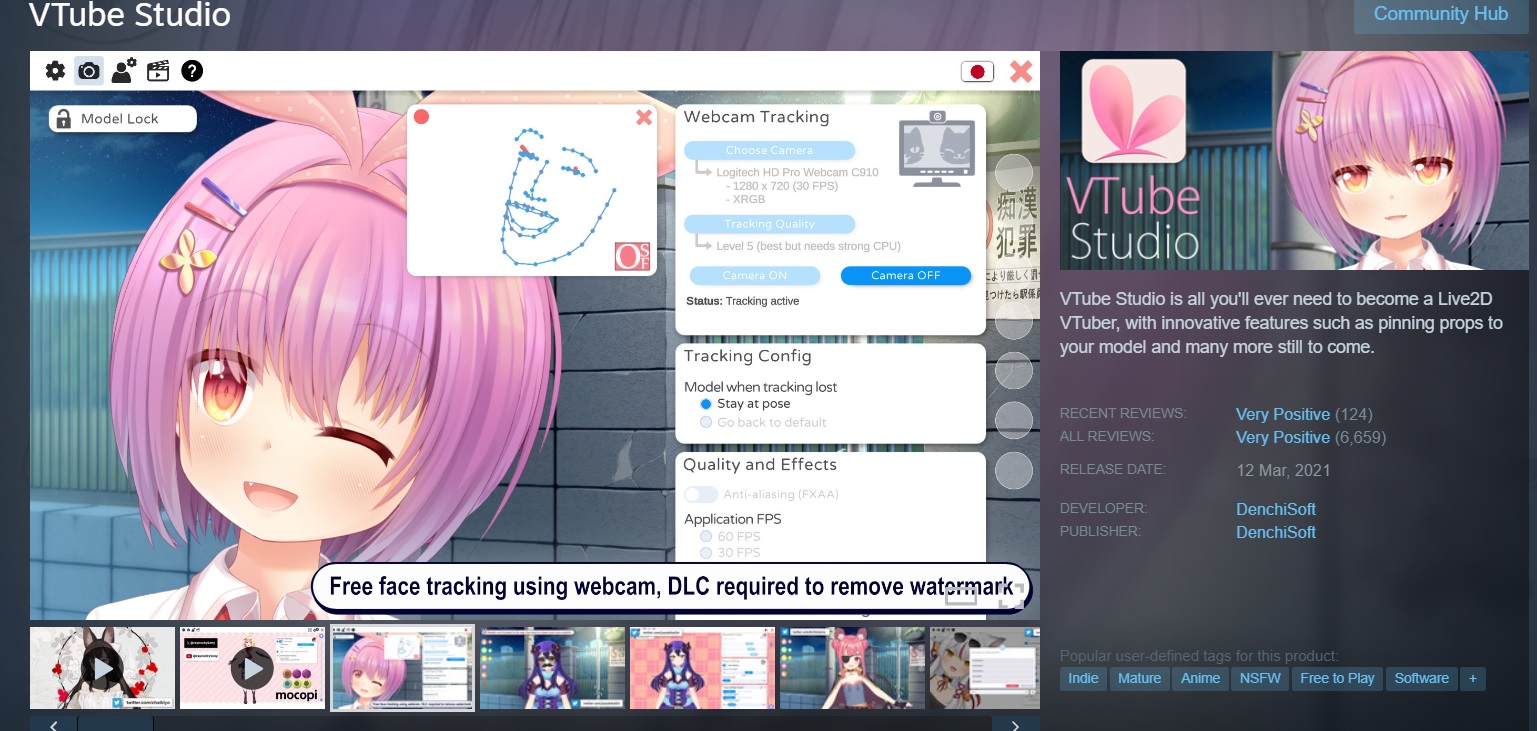Viewport: 1537px width, 731px height.
Task: Toggle Anti-aliasing (FXAA) switch
Action: (x=701, y=494)
